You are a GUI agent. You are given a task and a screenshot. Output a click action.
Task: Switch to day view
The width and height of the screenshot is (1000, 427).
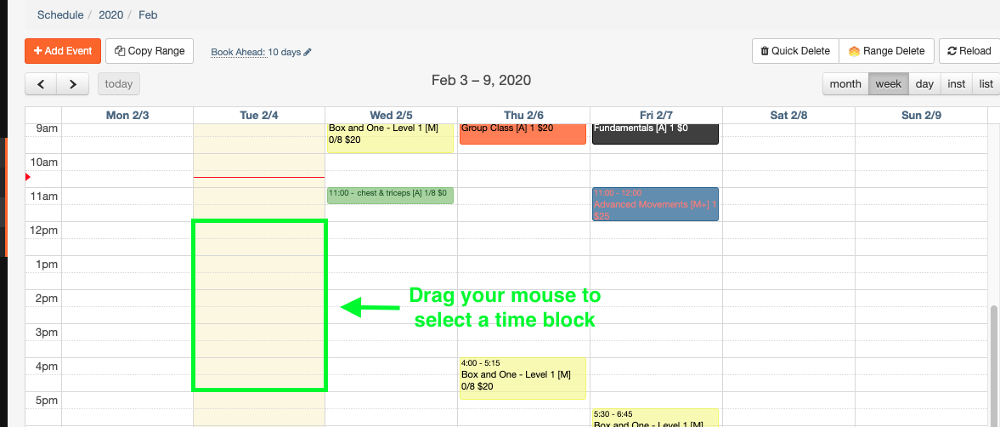[924, 83]
